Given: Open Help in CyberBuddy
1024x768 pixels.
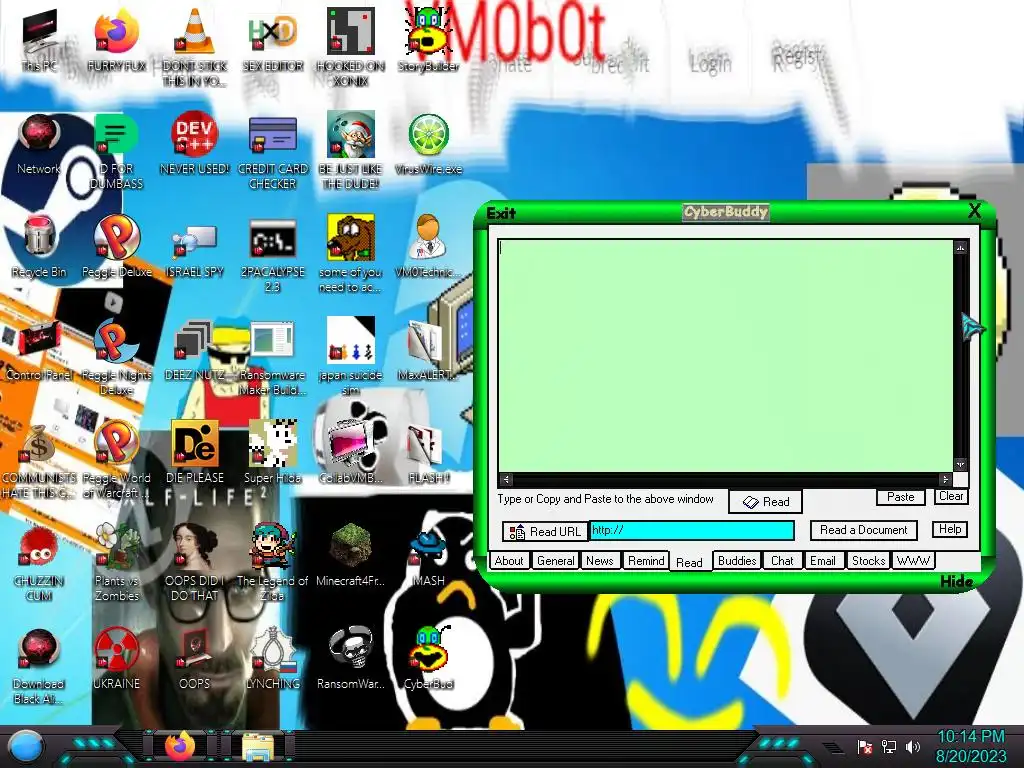Looking at the screenshot, I should pos(950,529).
